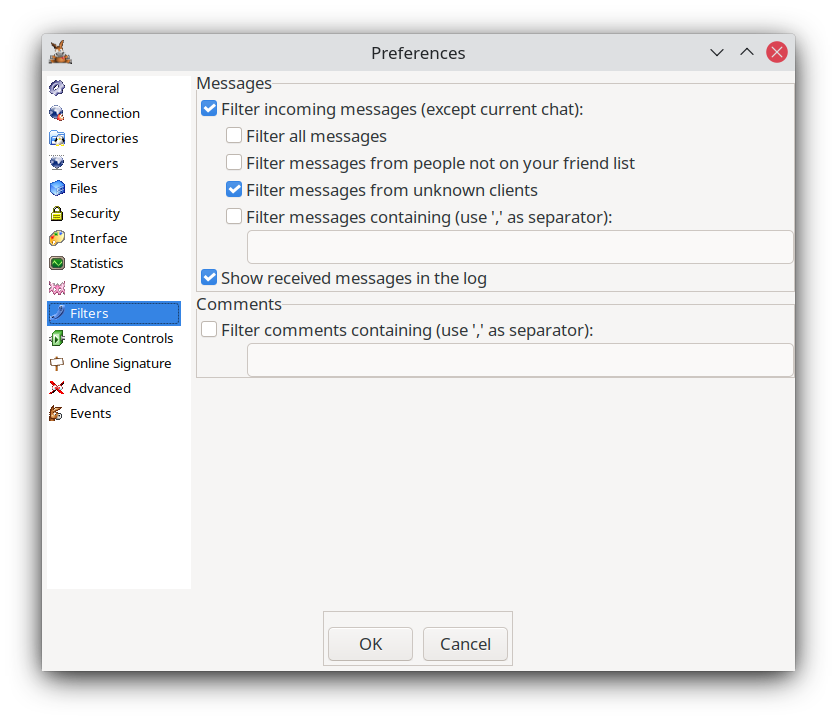Select the Events label in list

91,414
